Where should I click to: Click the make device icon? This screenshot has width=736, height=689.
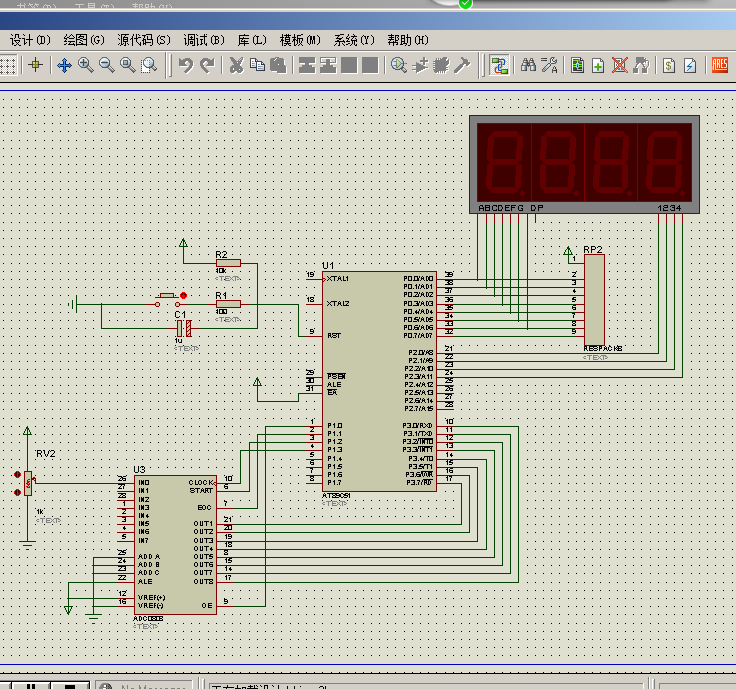click(420, 65)
